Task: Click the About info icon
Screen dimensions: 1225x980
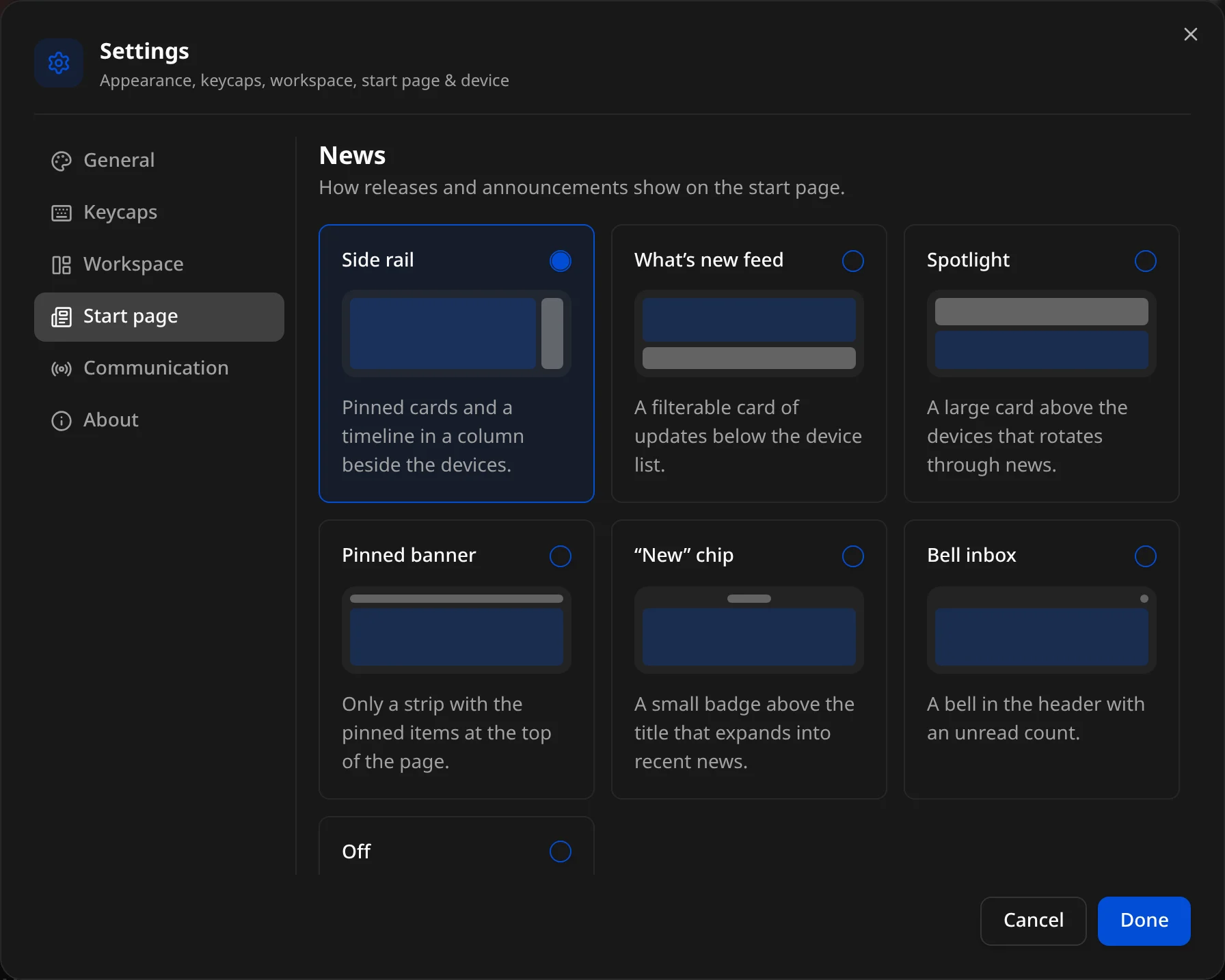Action: pyautogui.click(x=62, y=421)
